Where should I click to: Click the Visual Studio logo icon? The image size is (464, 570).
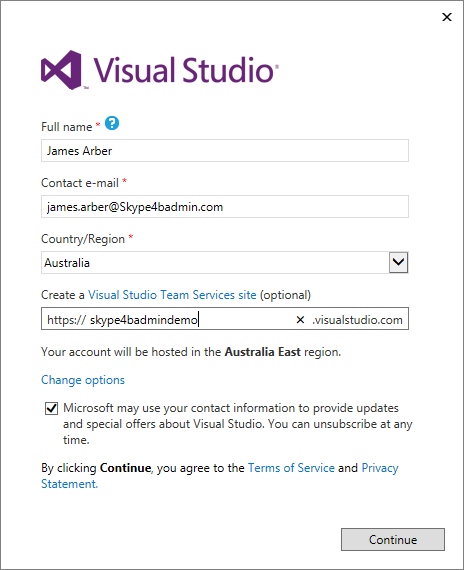click(61, 70)
